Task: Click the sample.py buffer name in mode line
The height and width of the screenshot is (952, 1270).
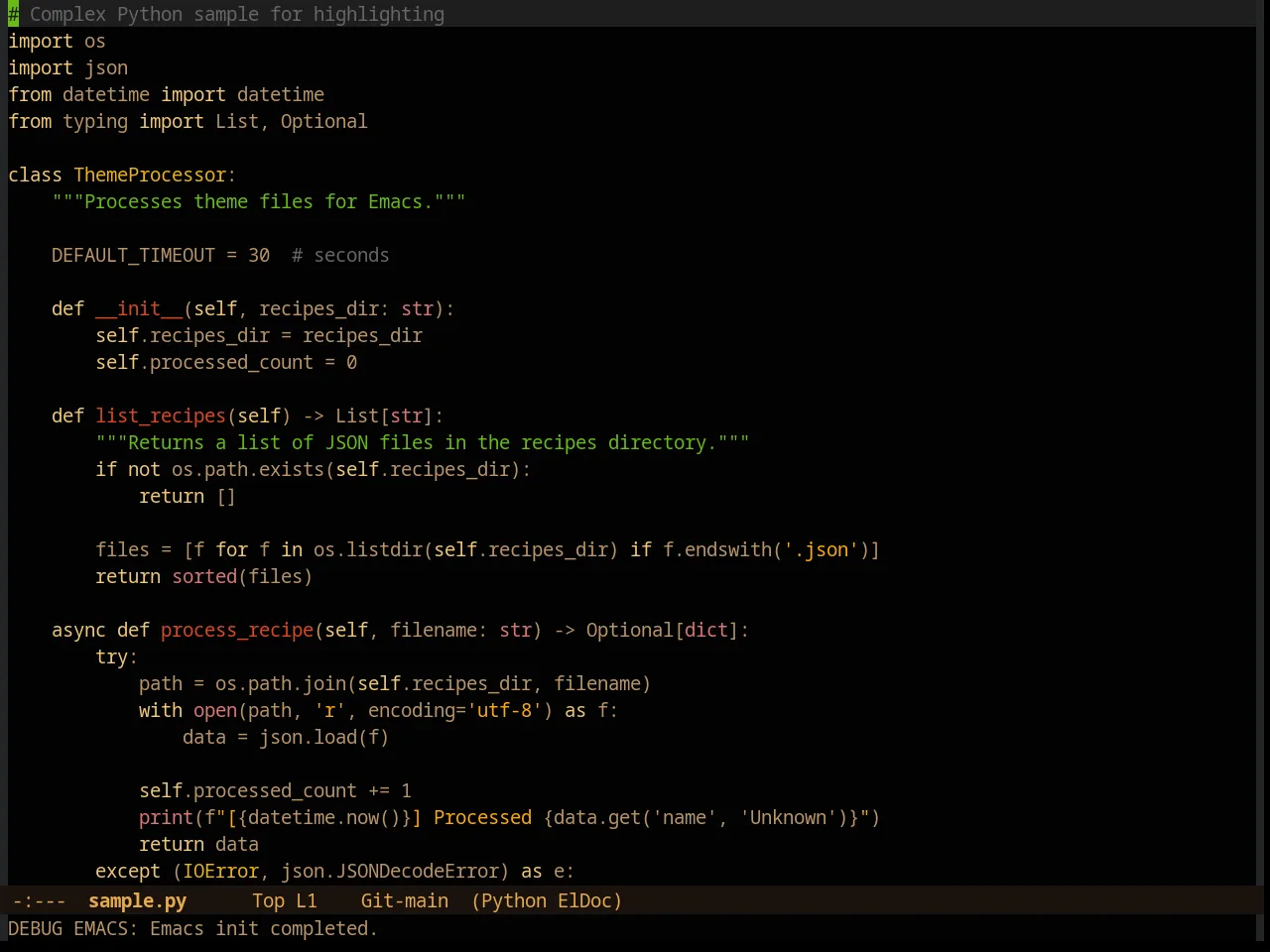Action: pos(137,900)
